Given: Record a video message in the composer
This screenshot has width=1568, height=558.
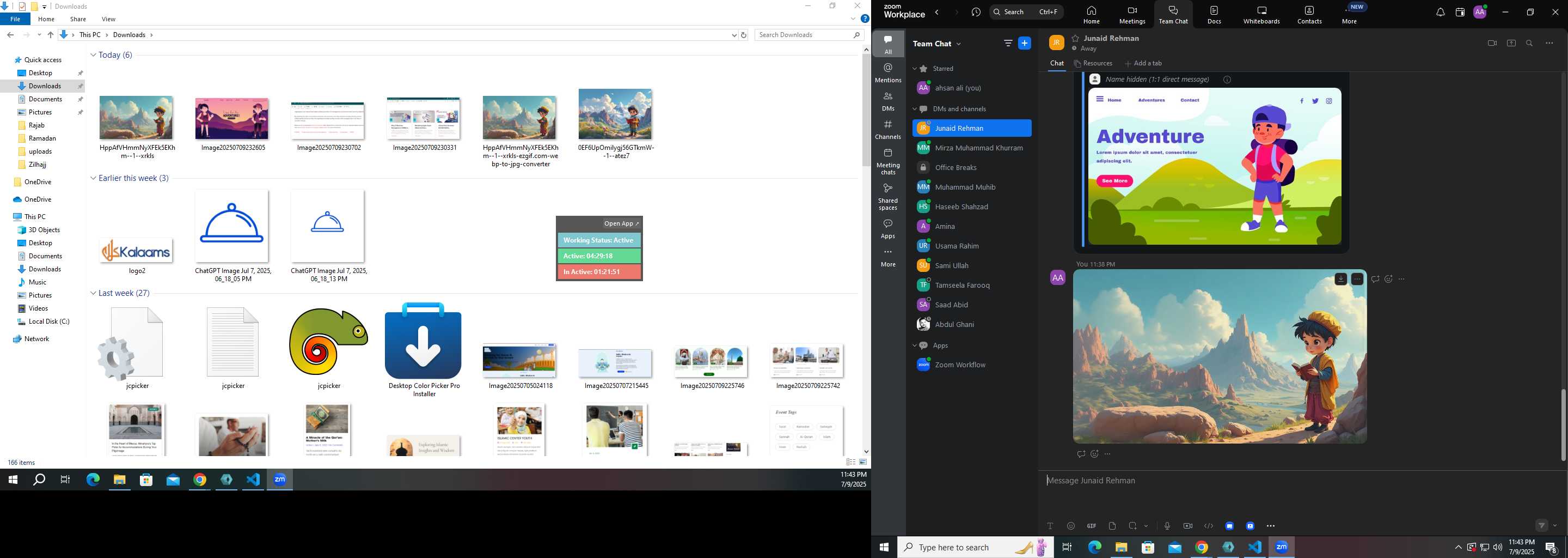Looking at the screenshot, I should pos(1187,526).
